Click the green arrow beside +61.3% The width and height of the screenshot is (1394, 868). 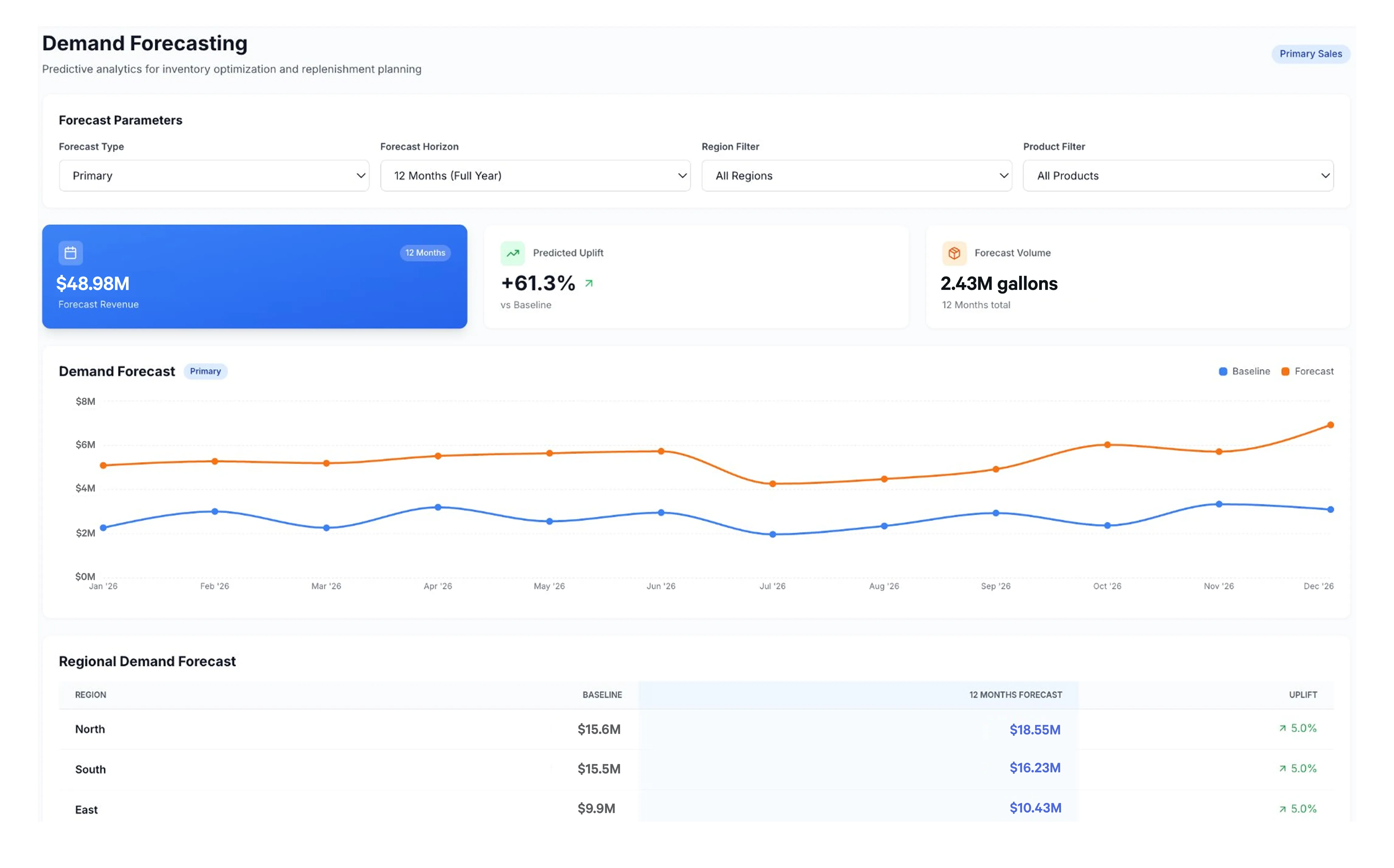589,283
